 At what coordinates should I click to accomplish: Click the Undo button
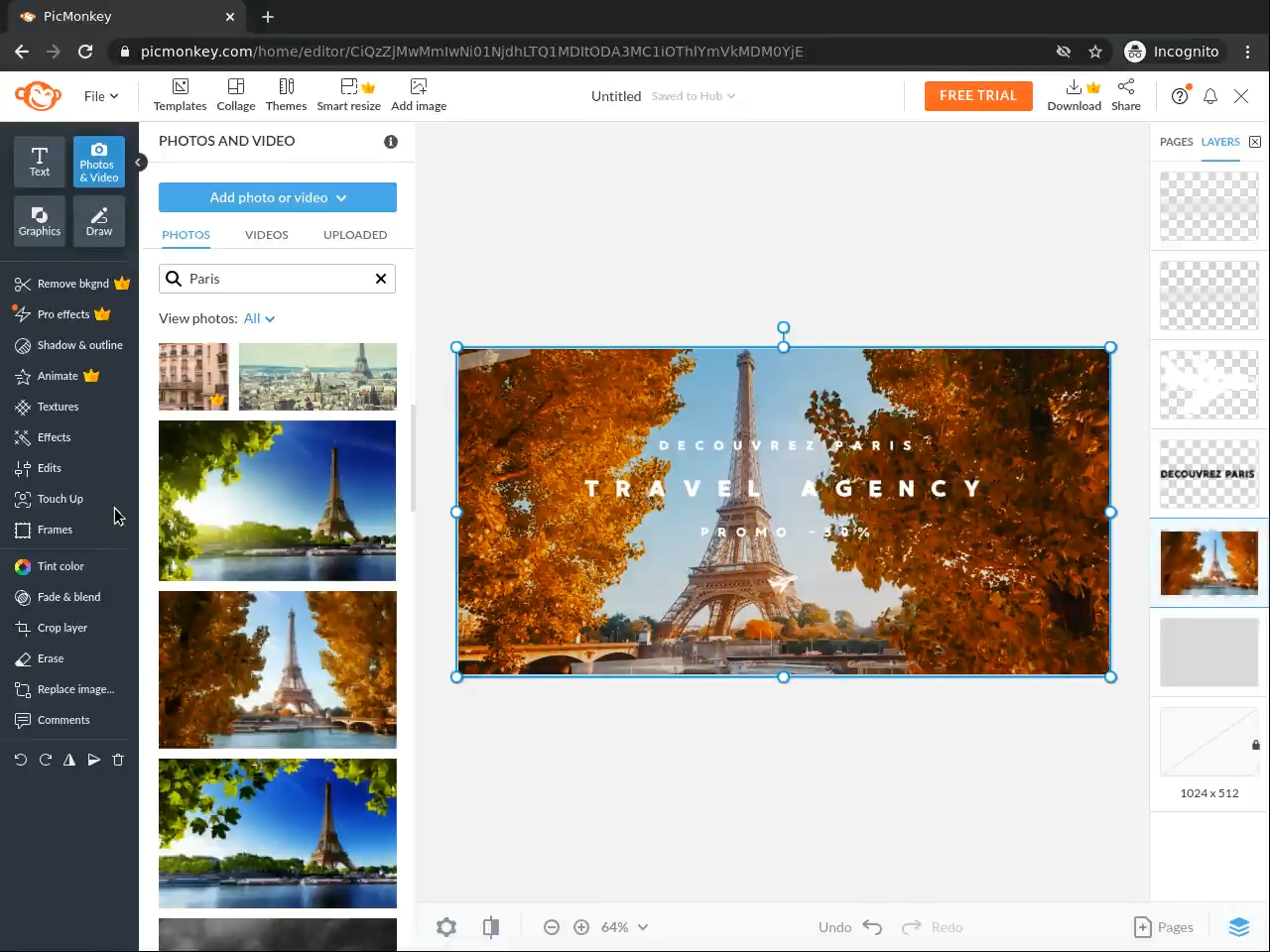coord(850,927)
